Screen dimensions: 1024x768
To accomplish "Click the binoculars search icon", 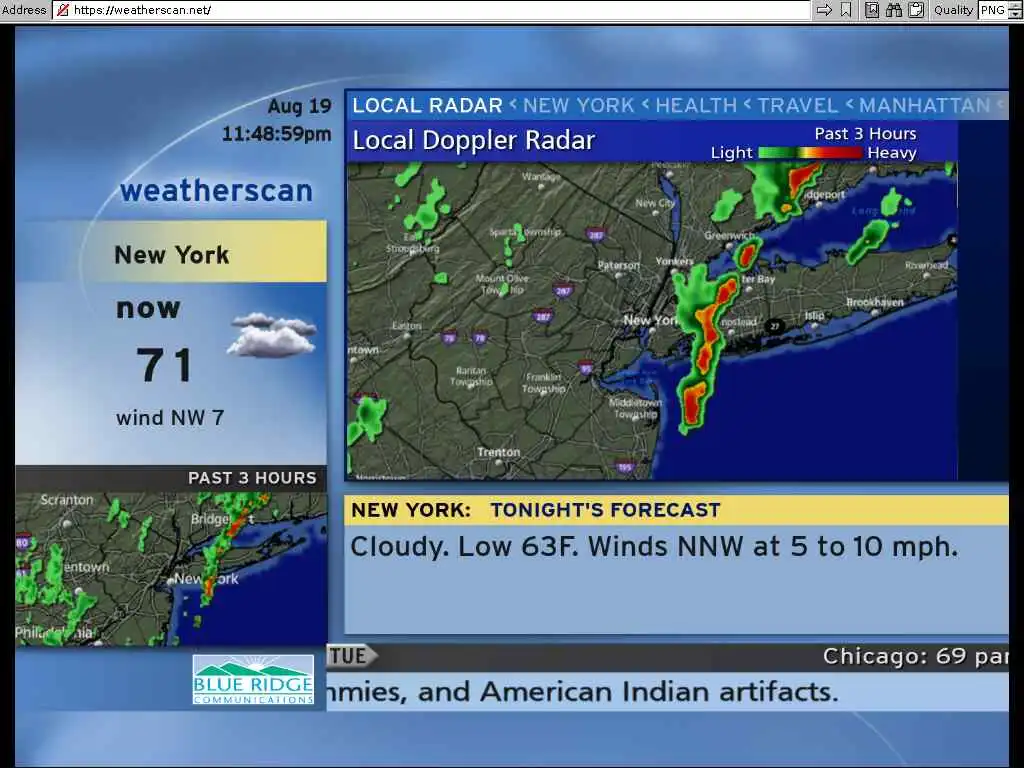I will click(893, 10).
